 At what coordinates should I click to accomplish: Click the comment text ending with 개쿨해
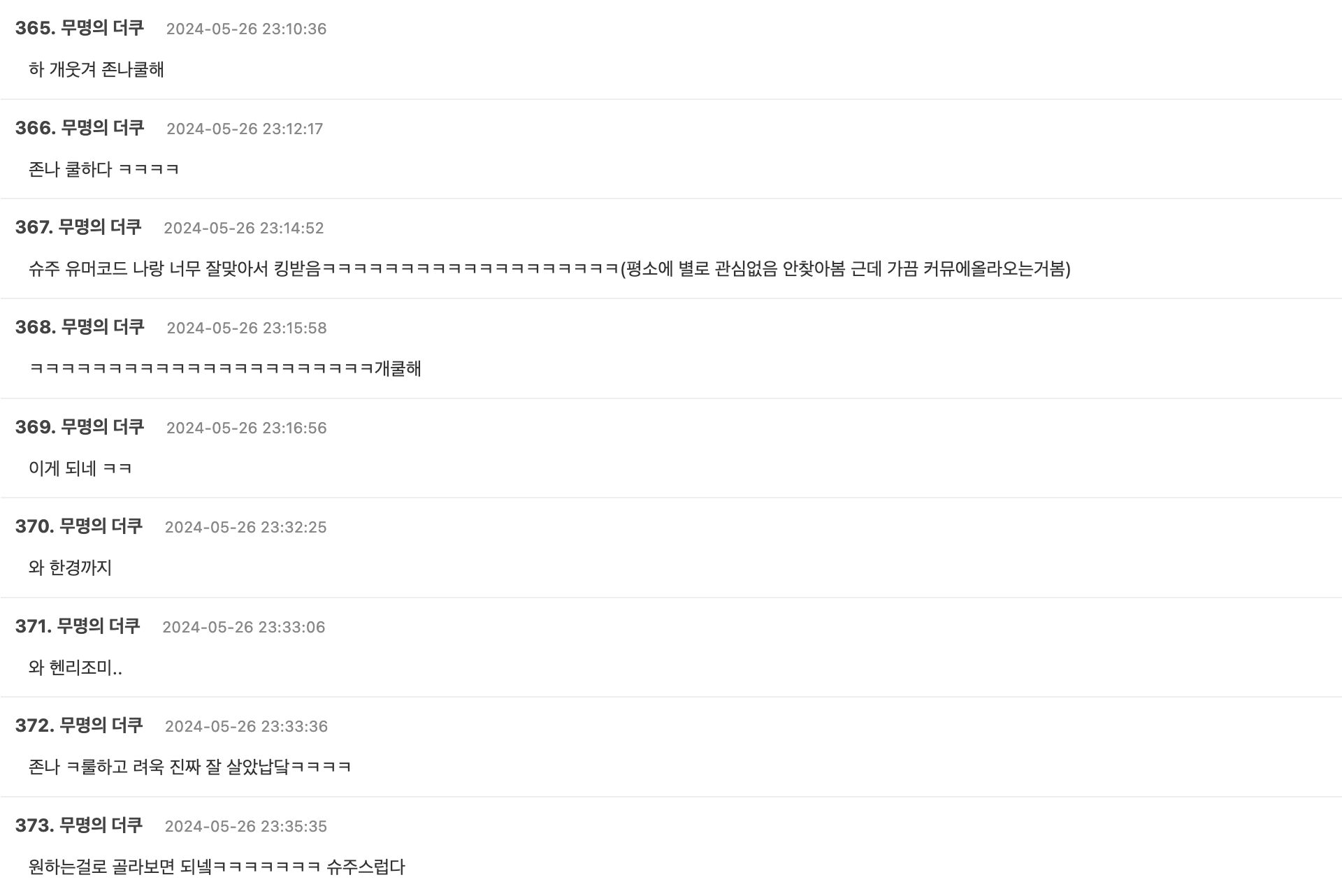click(x=225, y=368)
